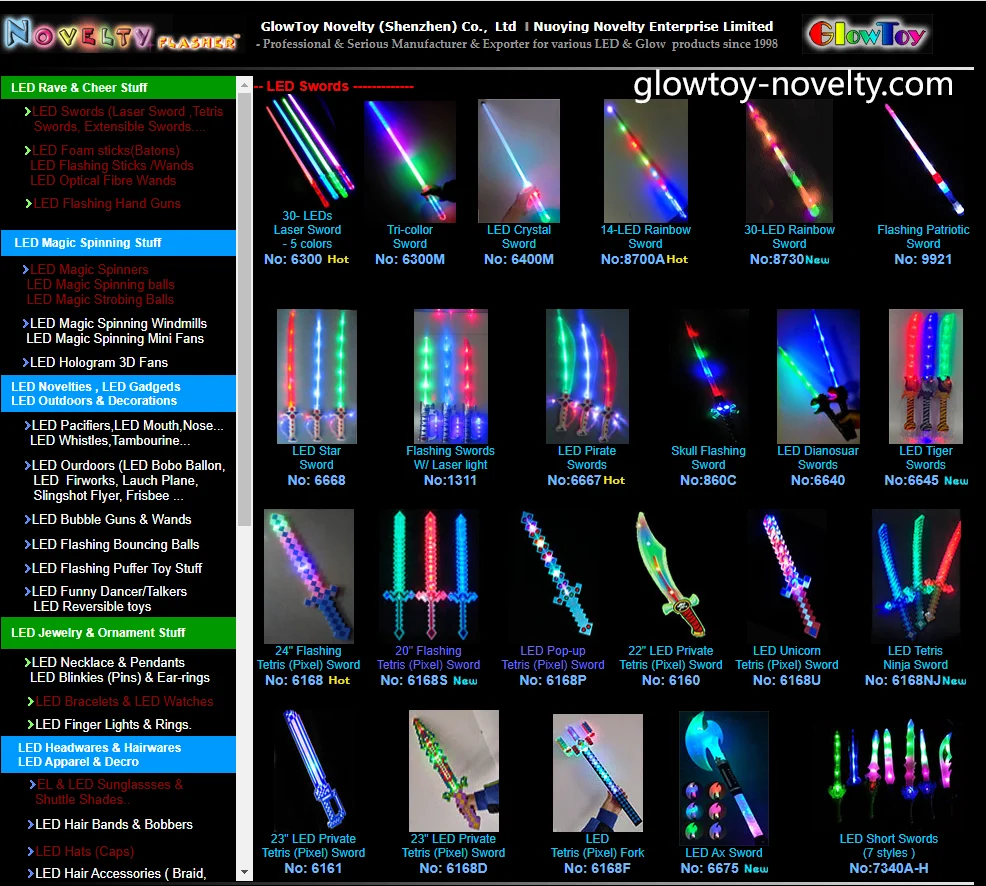Select LED Novelties, LED Gadgeds category header
The width and height of the screenshot is (986, 886).
118,394
